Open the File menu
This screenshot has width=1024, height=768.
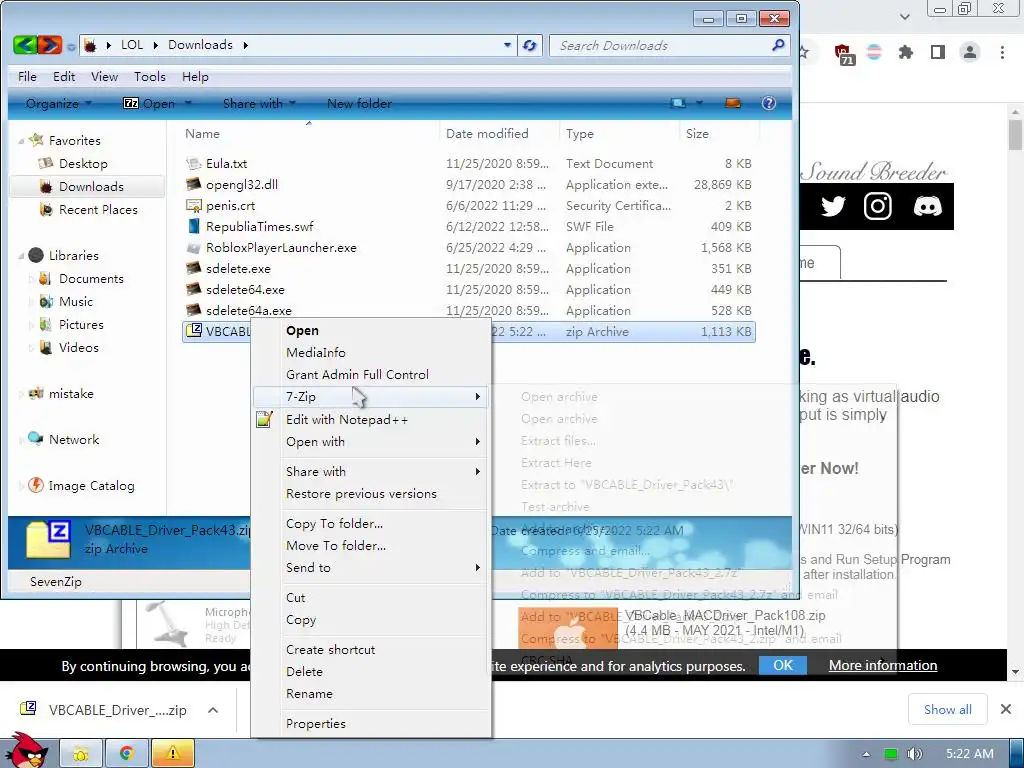pos(27,76)
